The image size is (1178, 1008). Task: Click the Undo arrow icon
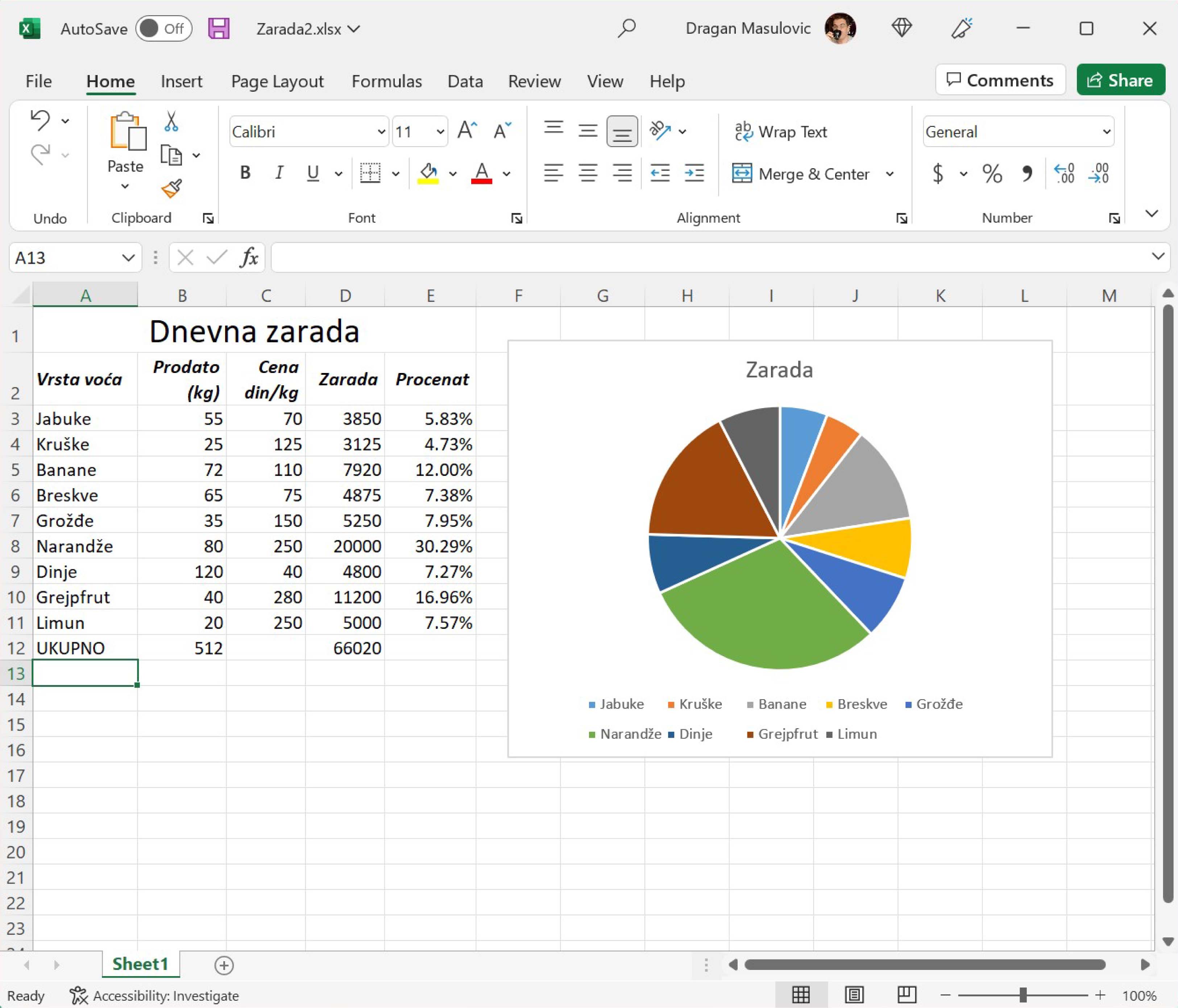(41, 121)
